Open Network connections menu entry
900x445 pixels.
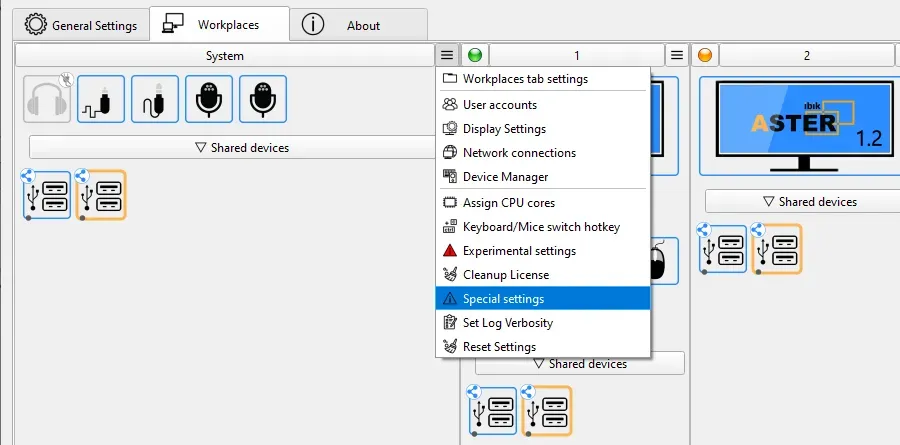tap(543, 153)
